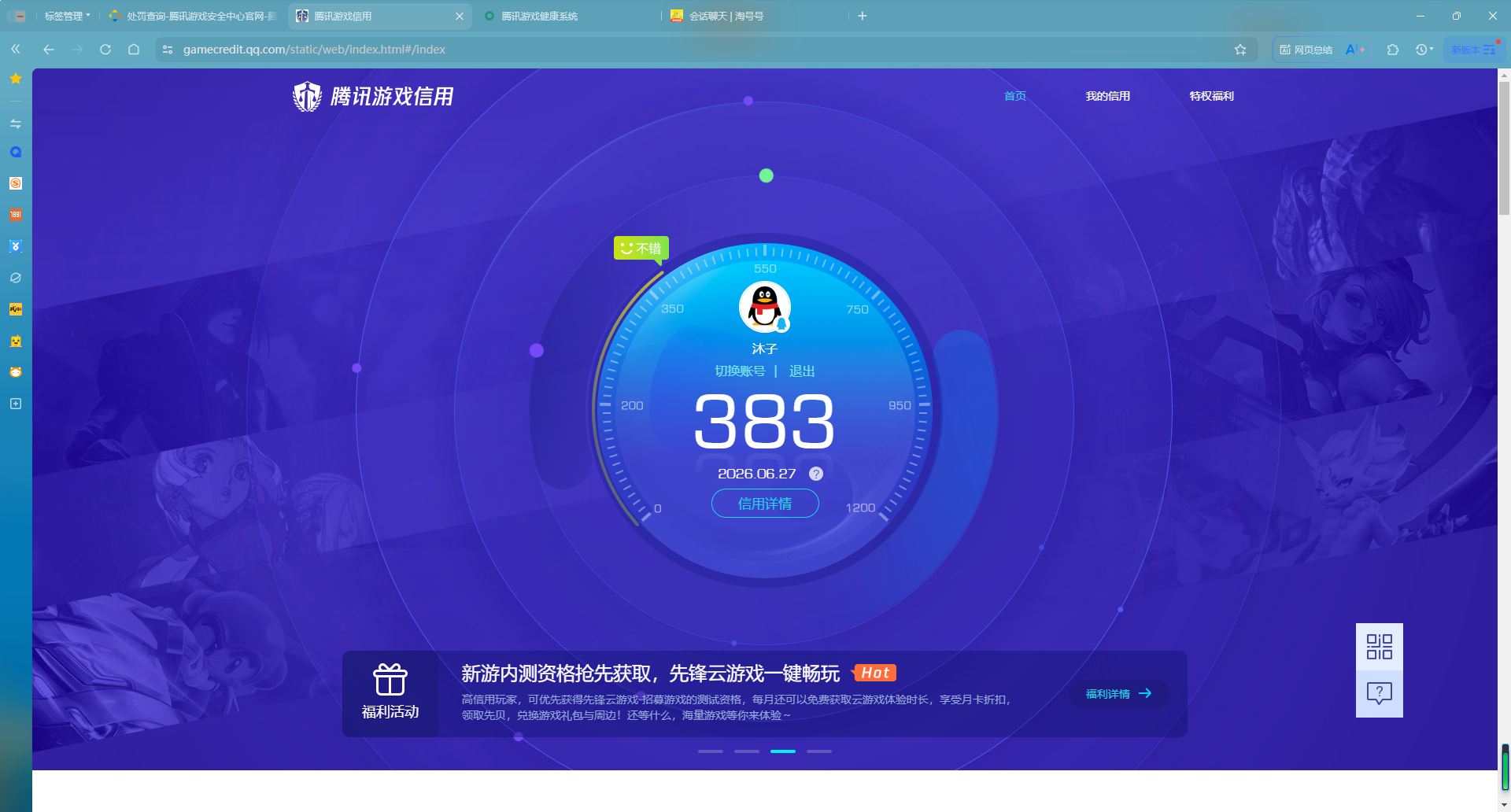Click the 新版本 update button

[x=1474, y=49]
